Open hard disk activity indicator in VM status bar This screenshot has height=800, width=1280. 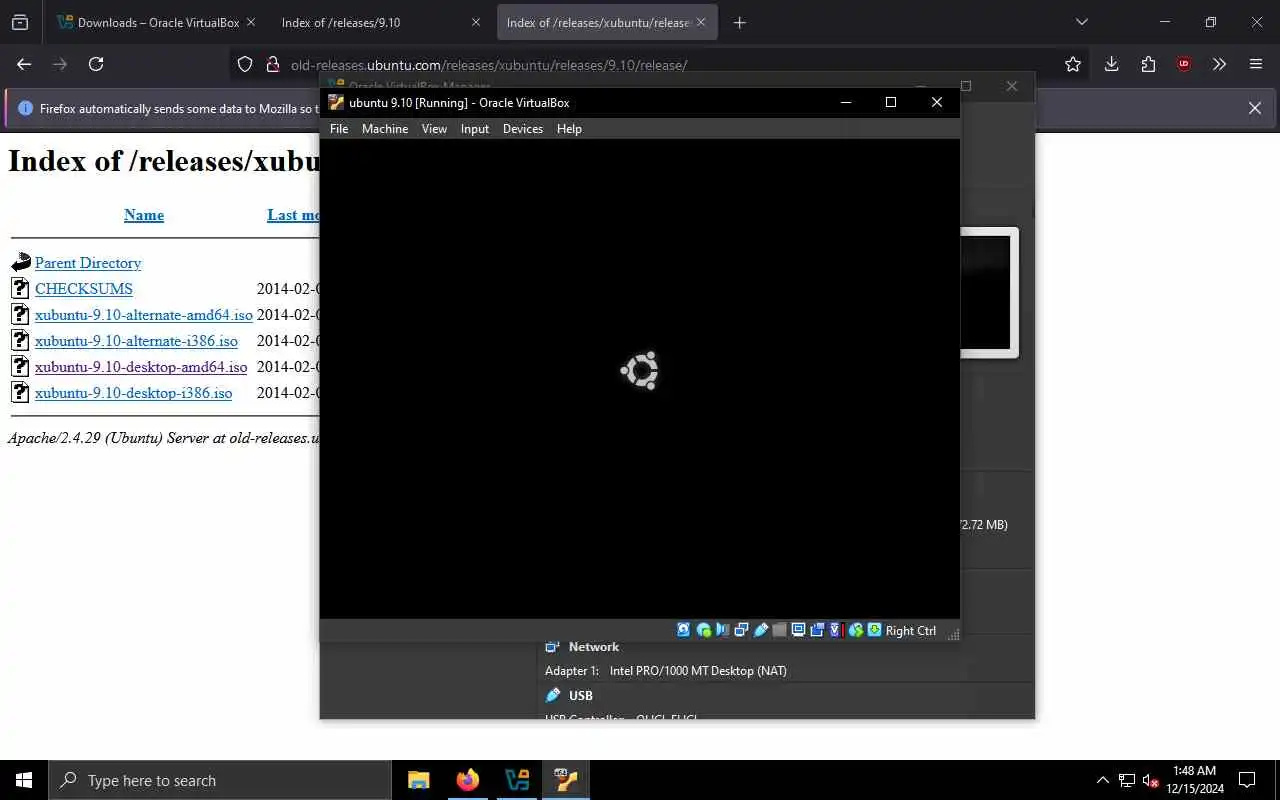(684, 630)
